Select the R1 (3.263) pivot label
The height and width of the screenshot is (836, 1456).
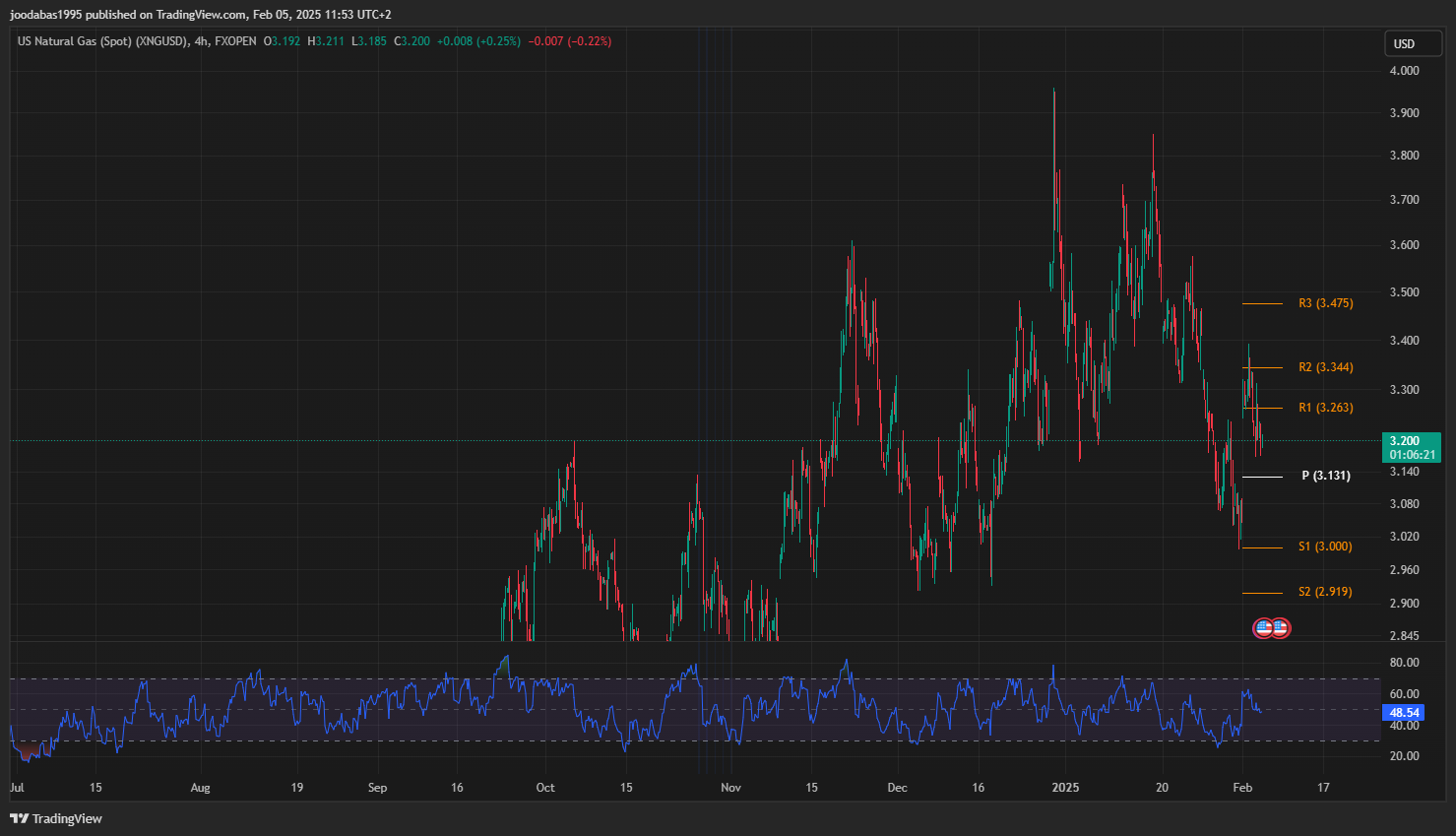coord(1325,408)
